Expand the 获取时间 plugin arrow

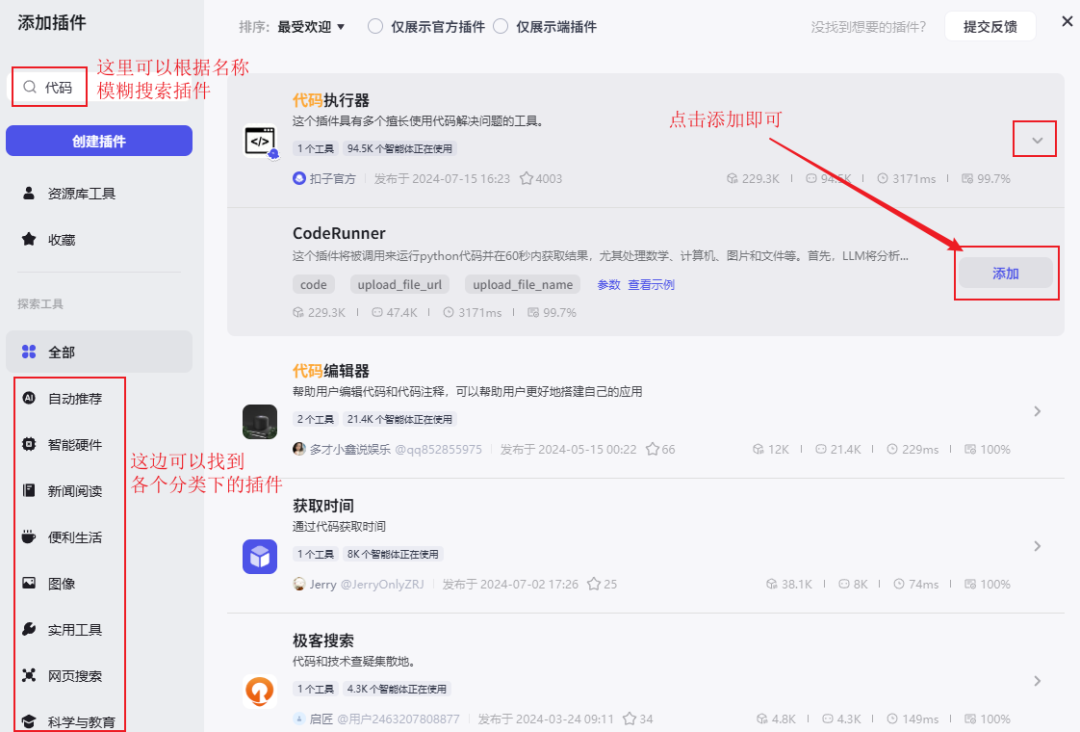(x=1037, y=546)
